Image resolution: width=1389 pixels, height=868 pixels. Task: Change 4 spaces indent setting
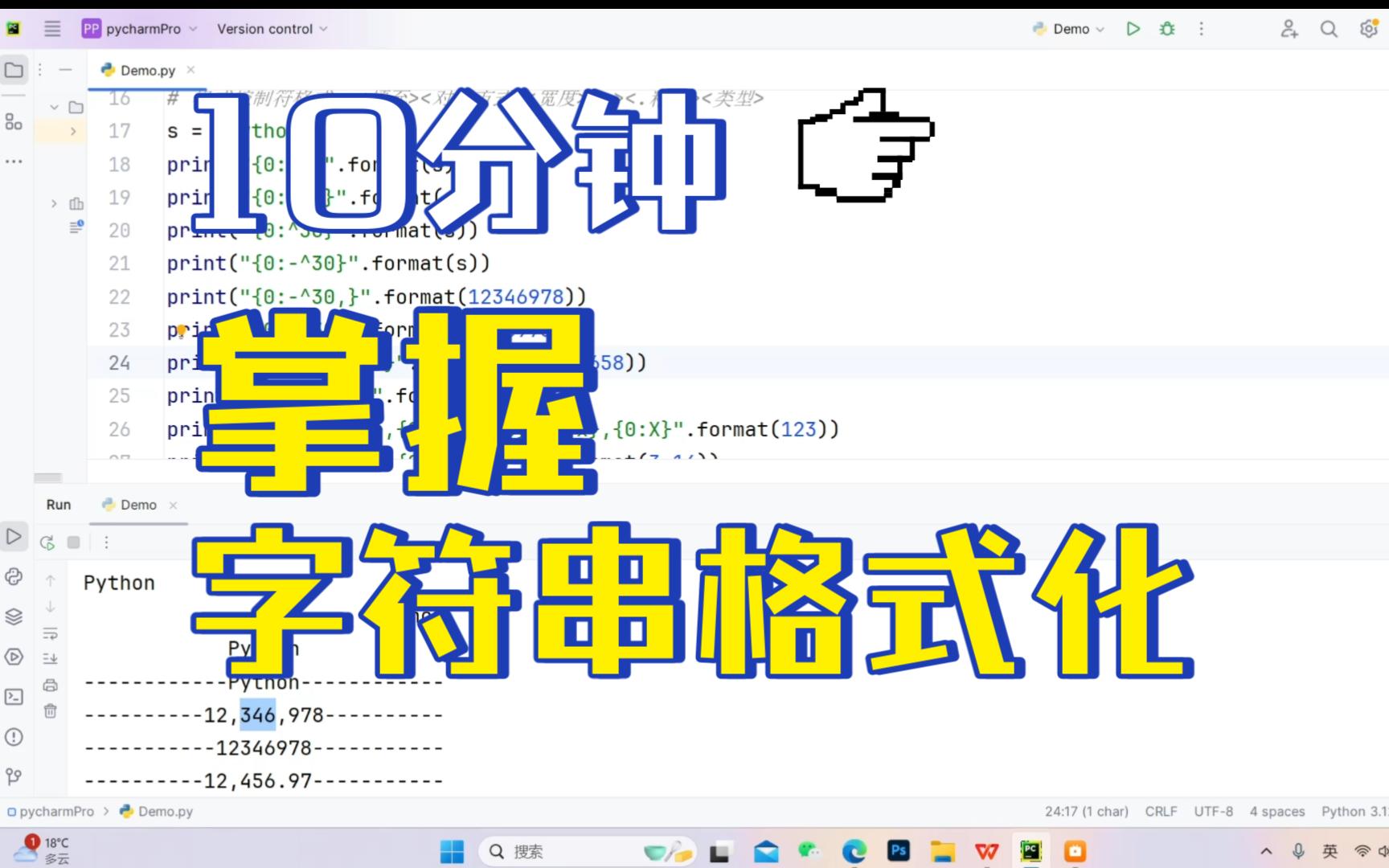click(1276, 812)
